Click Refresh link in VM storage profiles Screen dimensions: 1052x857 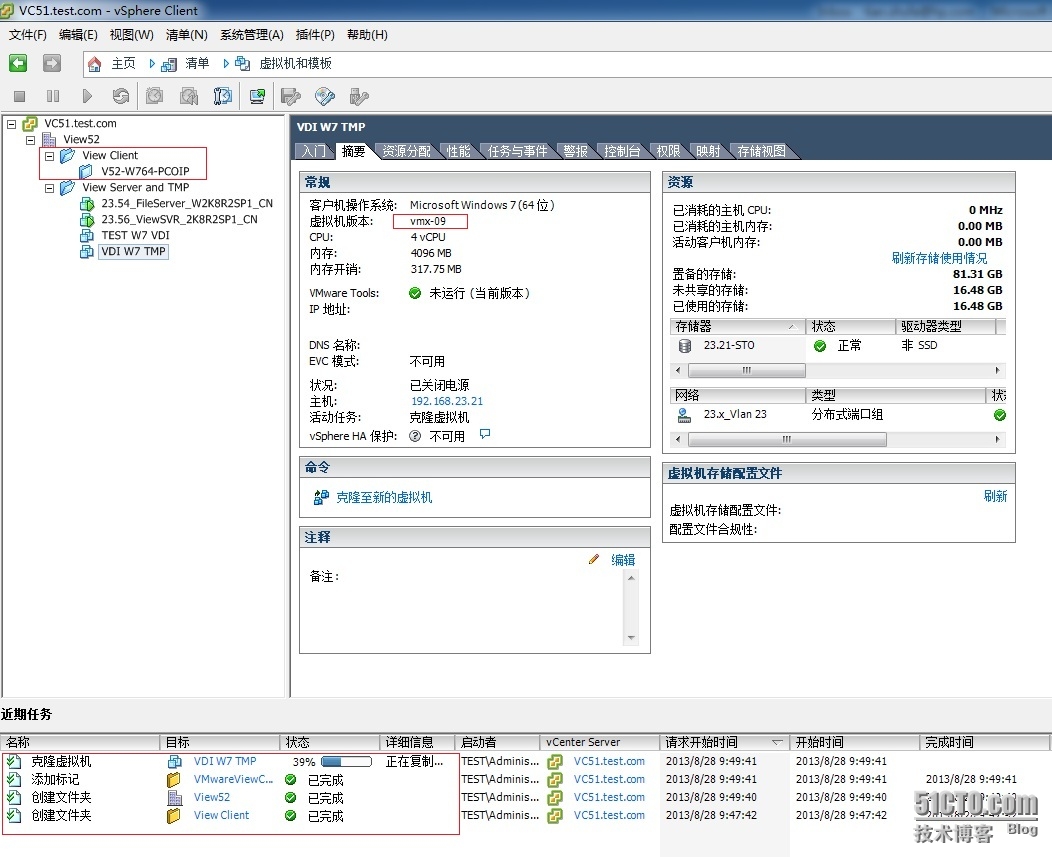coord(996,496)
